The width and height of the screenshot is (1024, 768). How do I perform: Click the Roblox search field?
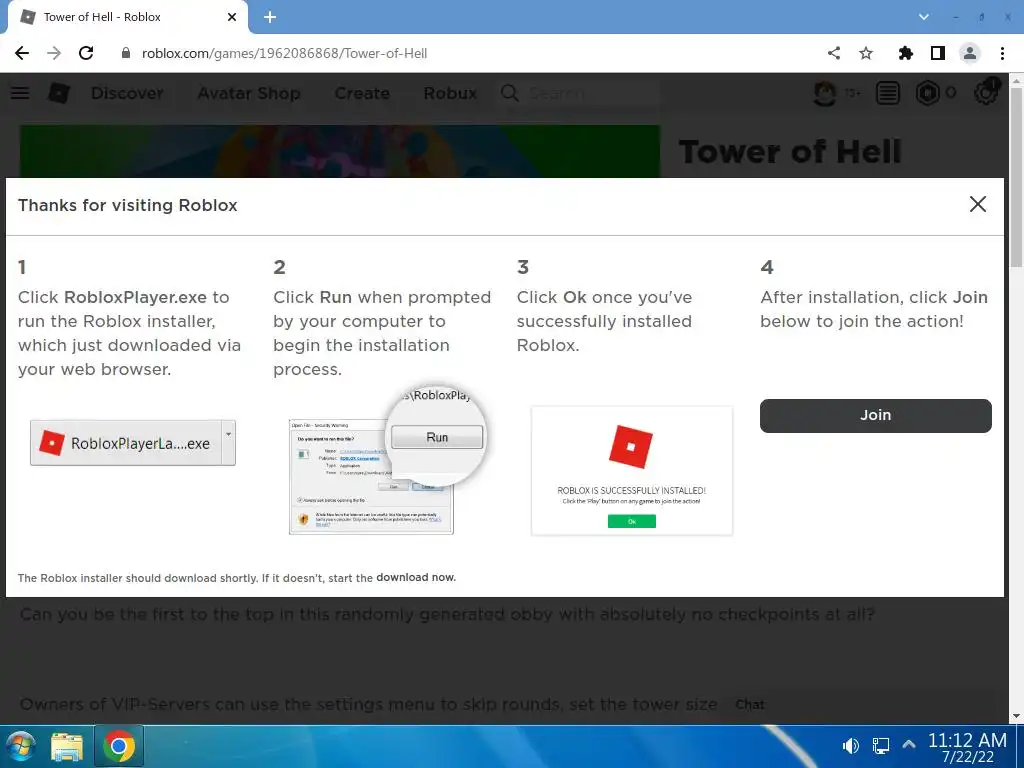[x=580, y=93]
